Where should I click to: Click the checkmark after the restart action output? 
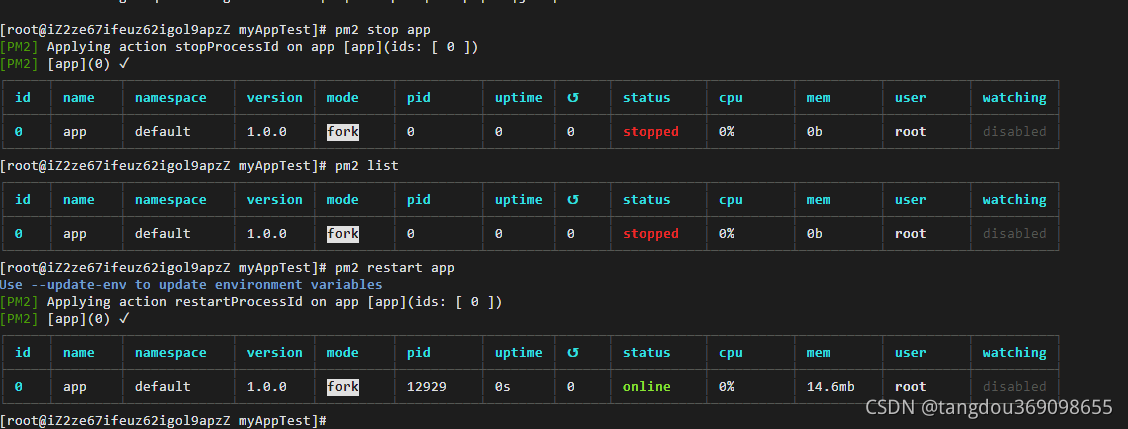124,319
